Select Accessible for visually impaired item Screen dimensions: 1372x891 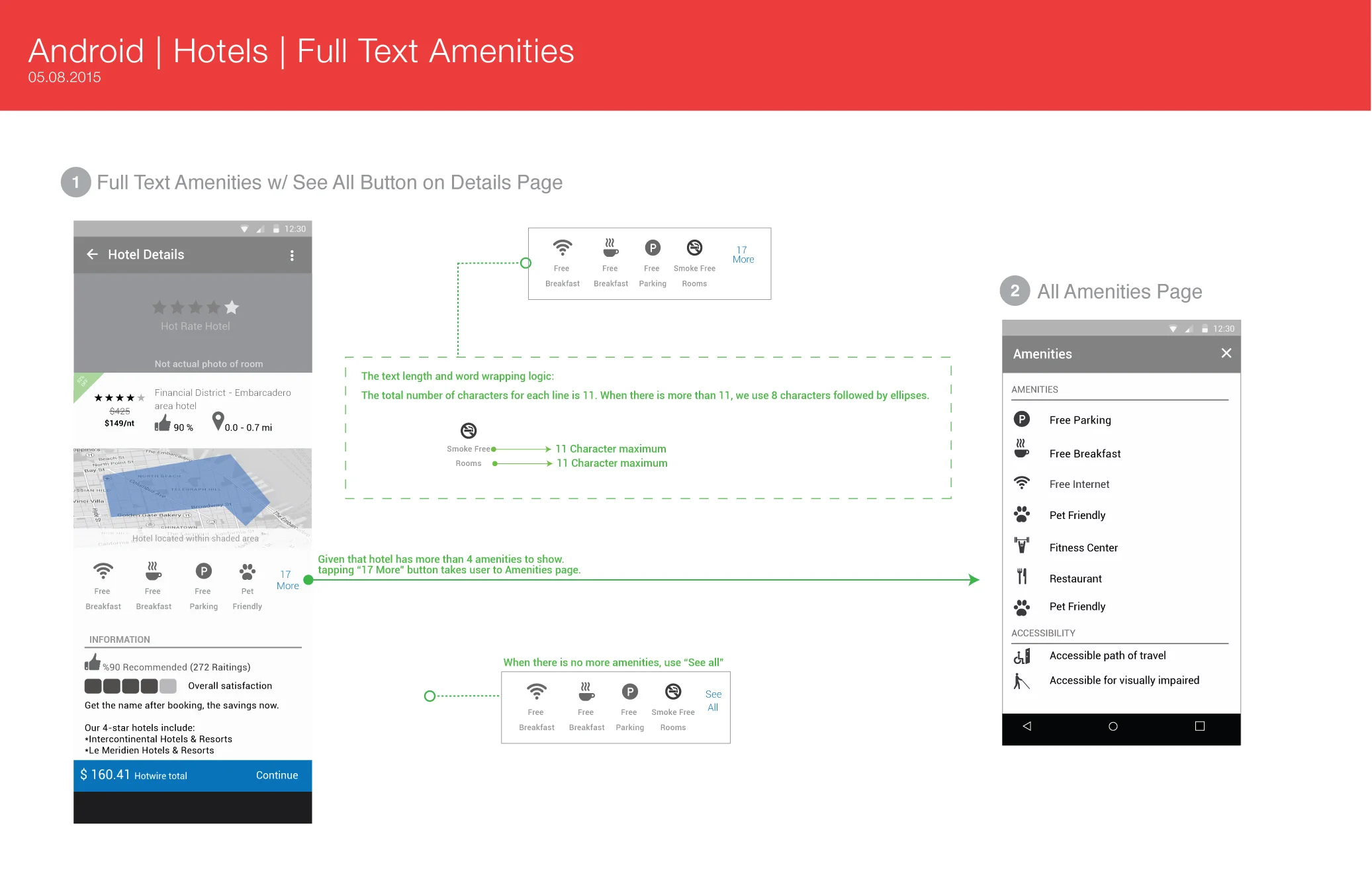(1124, 680)
